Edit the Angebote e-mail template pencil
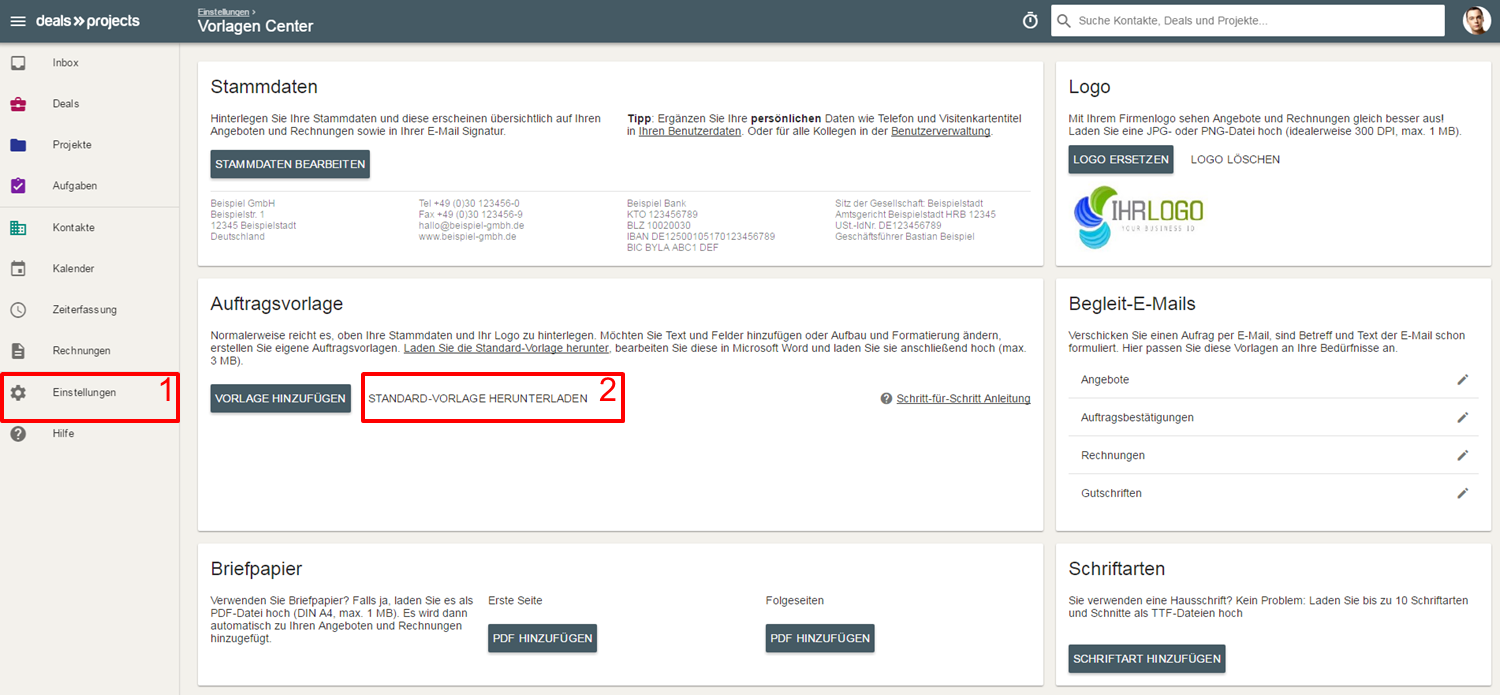Screen dimensions: 1500x695 click(1463, 380)
